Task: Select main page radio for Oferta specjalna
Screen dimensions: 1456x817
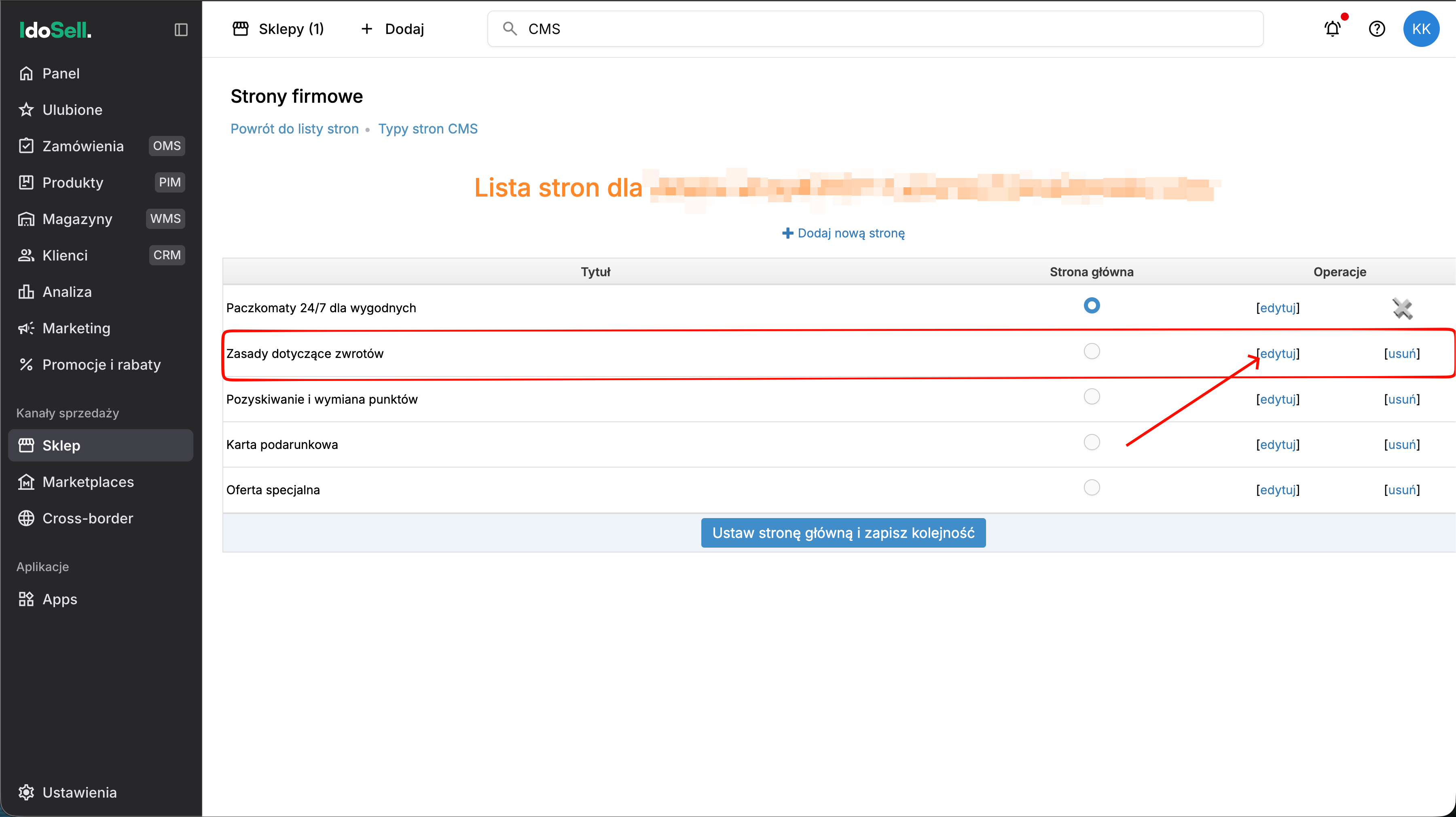Action: [x=1092, y=487]
